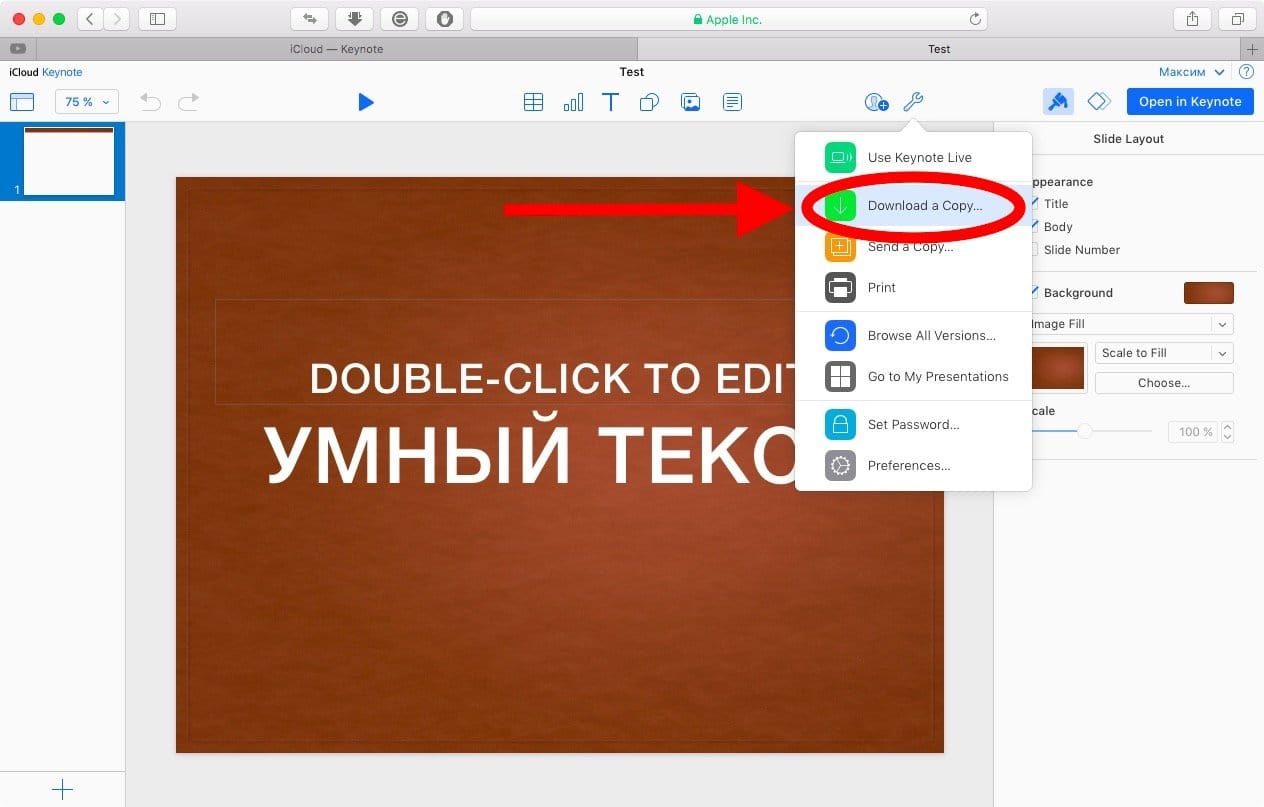Viewport: 1264px width, 807px height.
Task: Select Print from the menu
Action: pyautogui.click(x=913, y=288)
